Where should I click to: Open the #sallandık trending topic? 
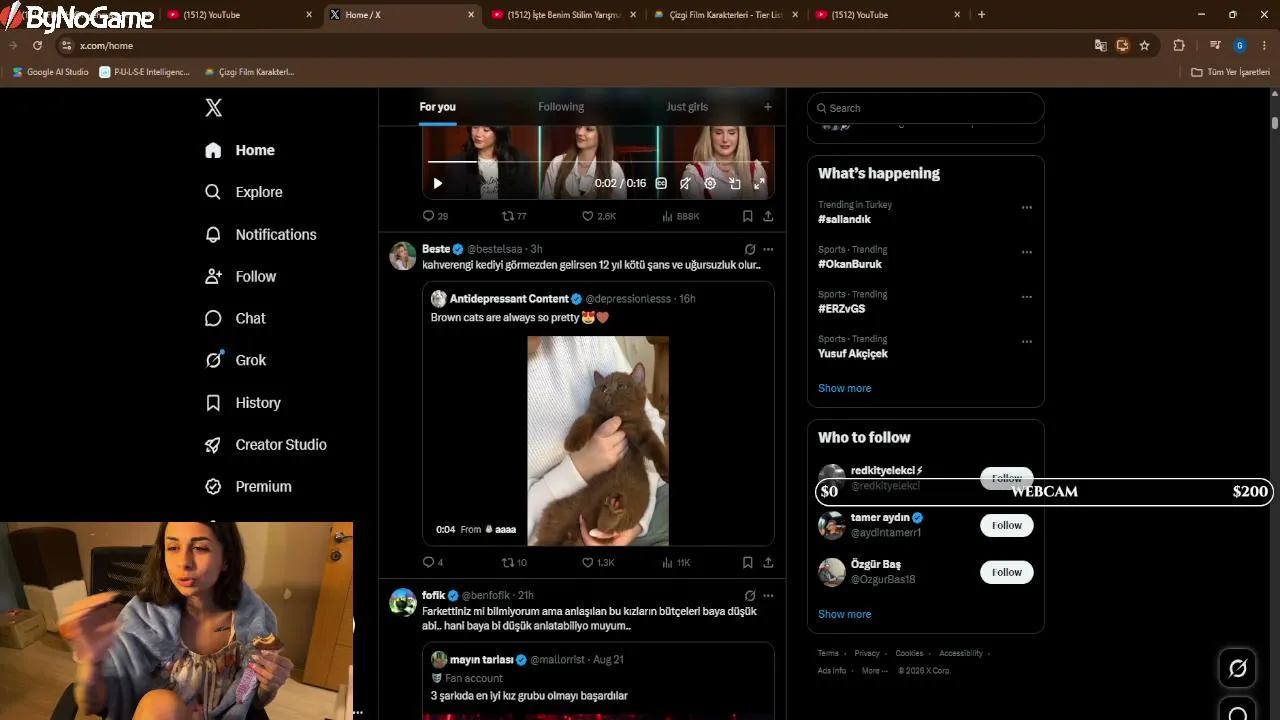845,219
